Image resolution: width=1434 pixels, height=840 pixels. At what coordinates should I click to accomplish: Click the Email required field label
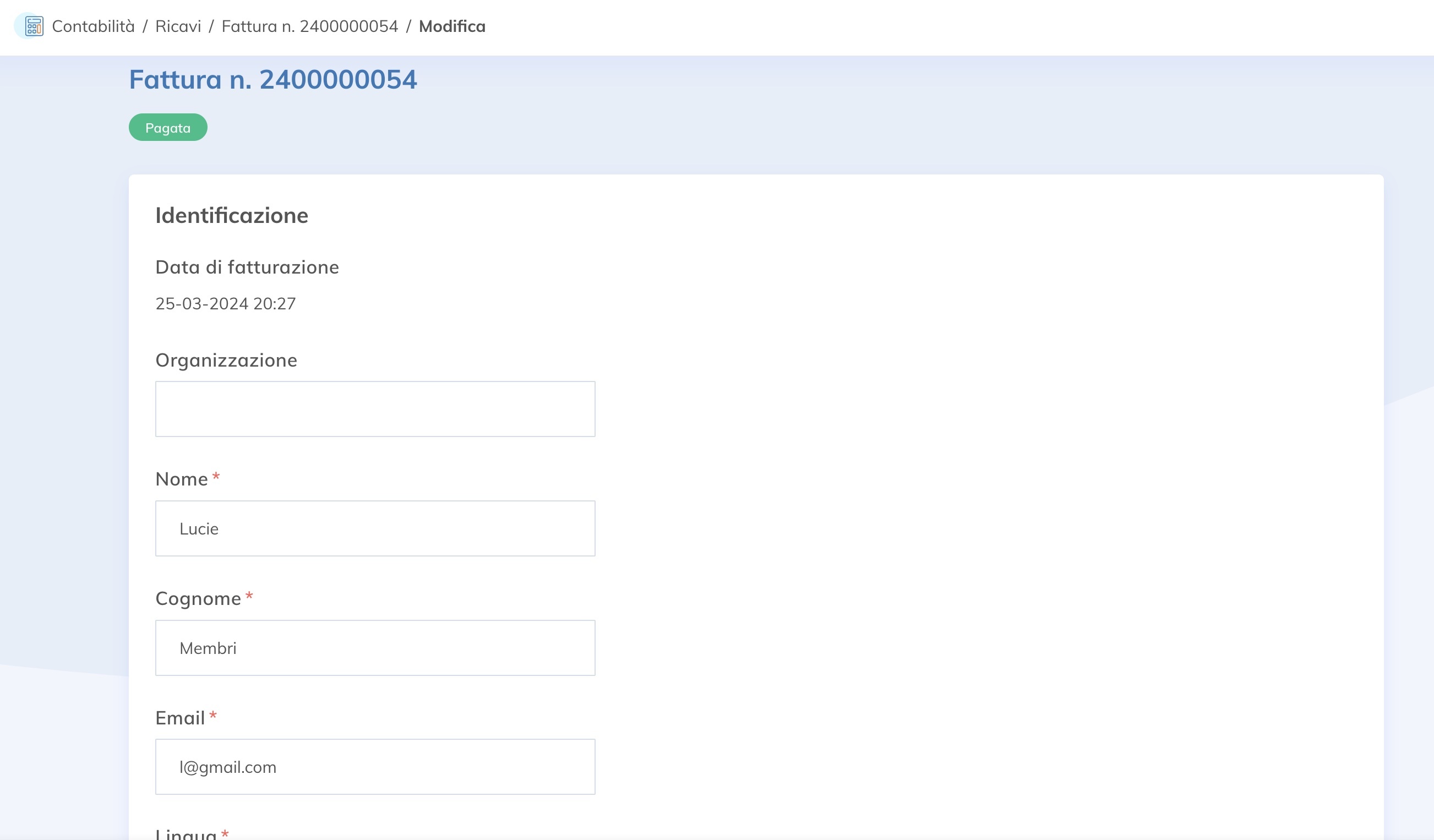click(x=180, y=718)
